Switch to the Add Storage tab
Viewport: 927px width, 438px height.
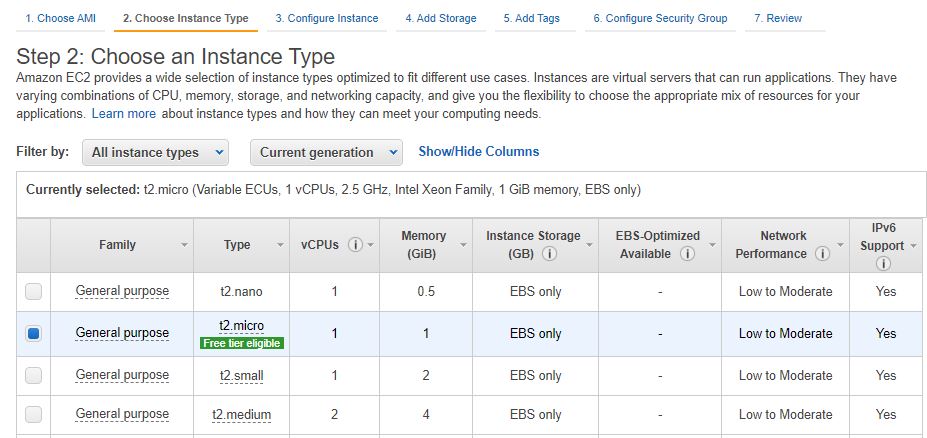[x=441, y=18]
